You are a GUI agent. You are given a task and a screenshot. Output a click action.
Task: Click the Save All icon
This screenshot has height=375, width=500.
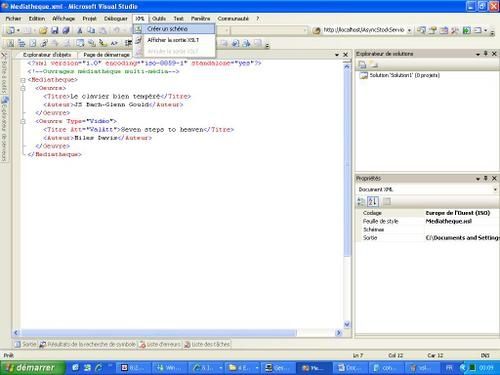tap(66, 31)
